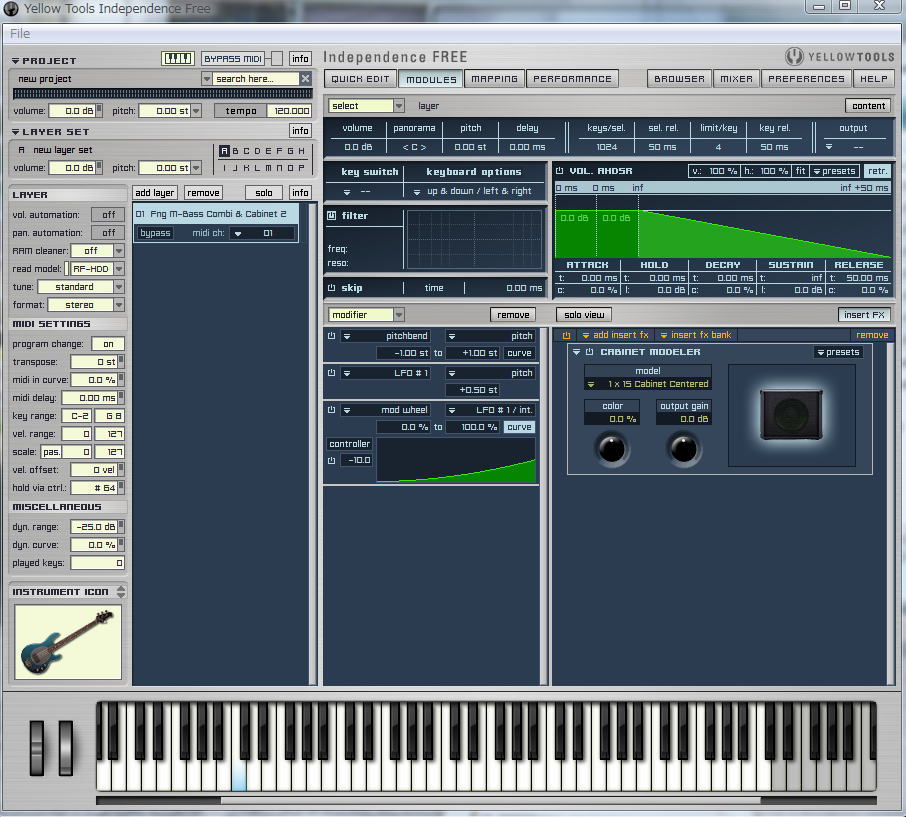906x817 pixels.
Task: Click the search here field
Action: (x=256, y=79)
